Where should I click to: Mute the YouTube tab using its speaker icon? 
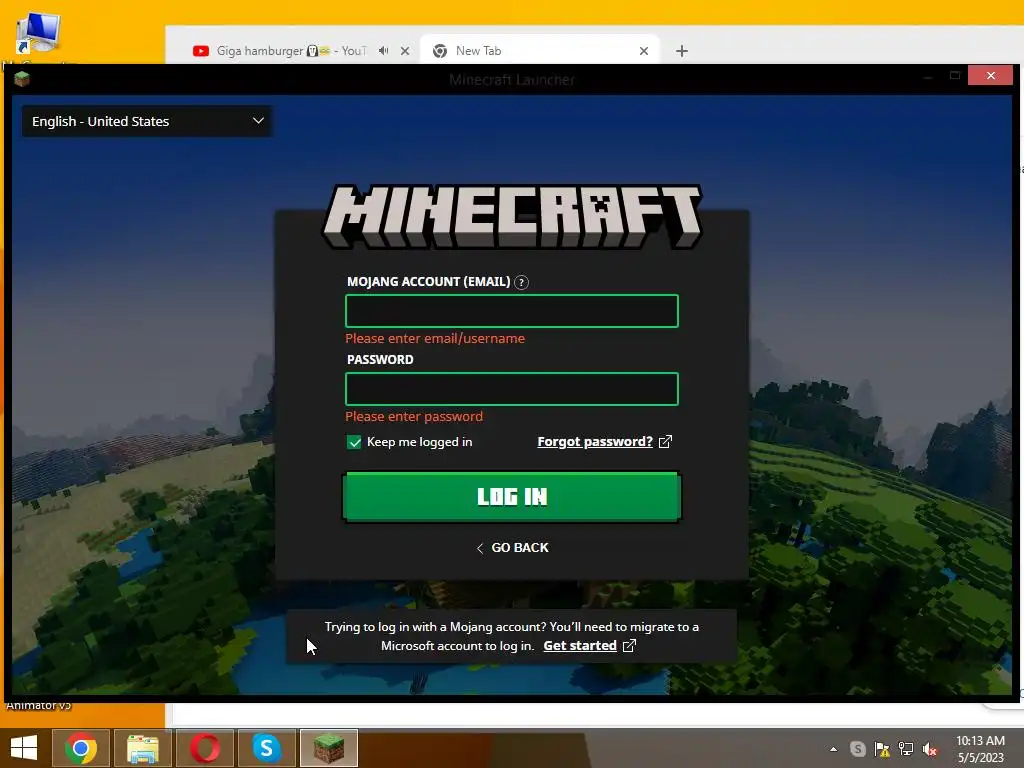coord(383,51)
